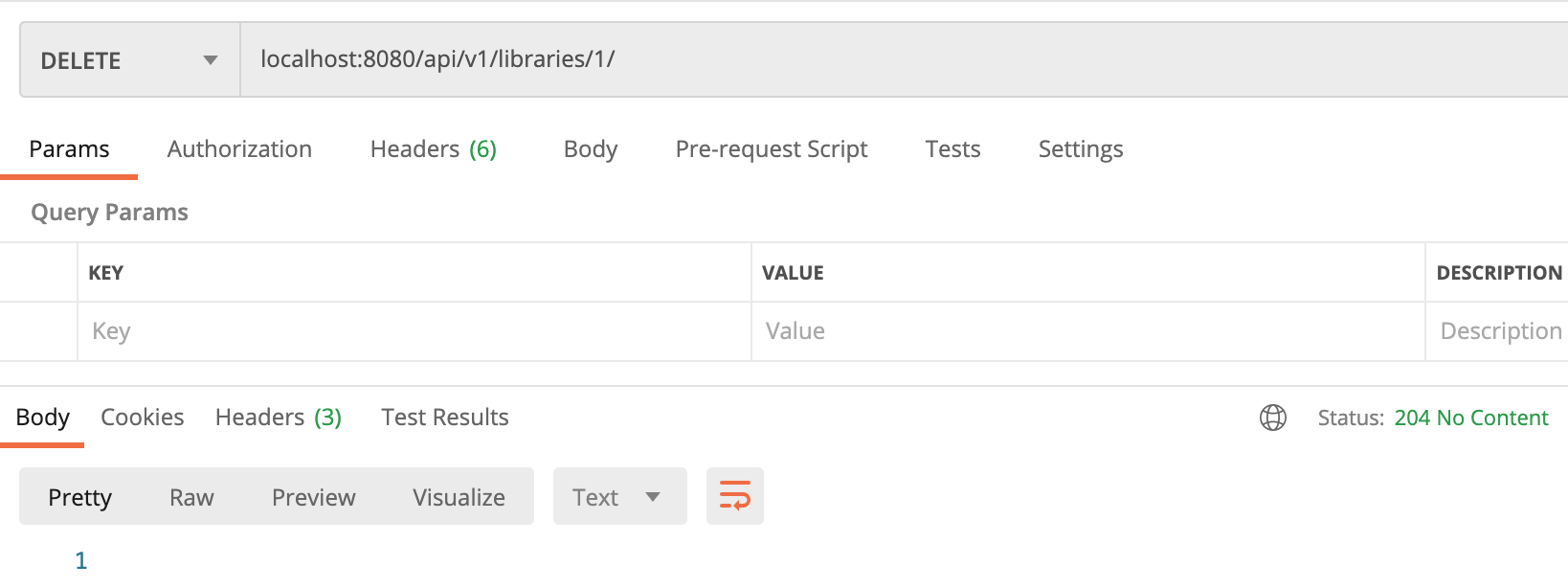Open the Pre-request Script tab
Viewport: 1568px width, 588px height.
tap(771, 149)
